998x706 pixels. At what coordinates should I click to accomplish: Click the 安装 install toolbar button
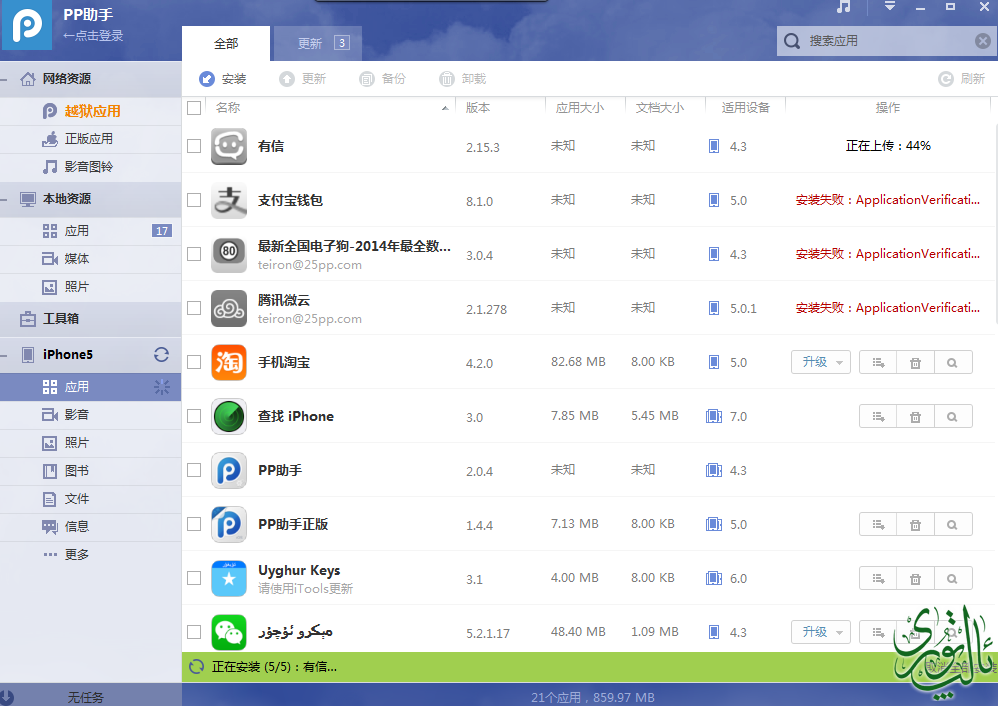223,79
